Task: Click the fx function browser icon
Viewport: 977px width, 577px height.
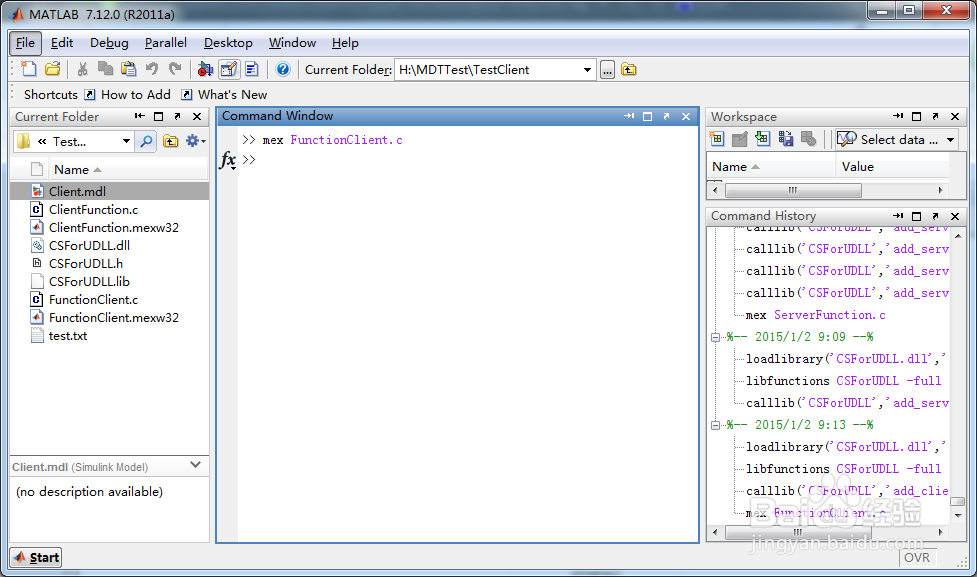Action: pos(227,160)
